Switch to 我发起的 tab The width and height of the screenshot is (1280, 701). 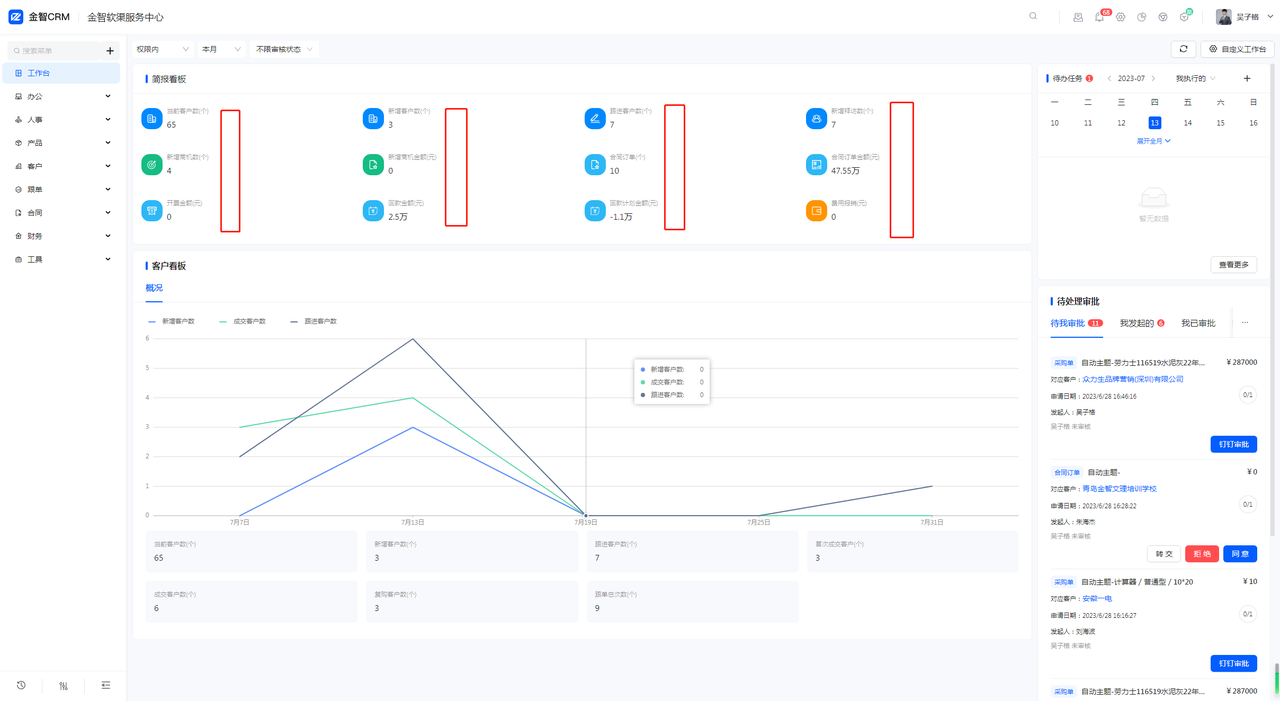[1142, 323]
